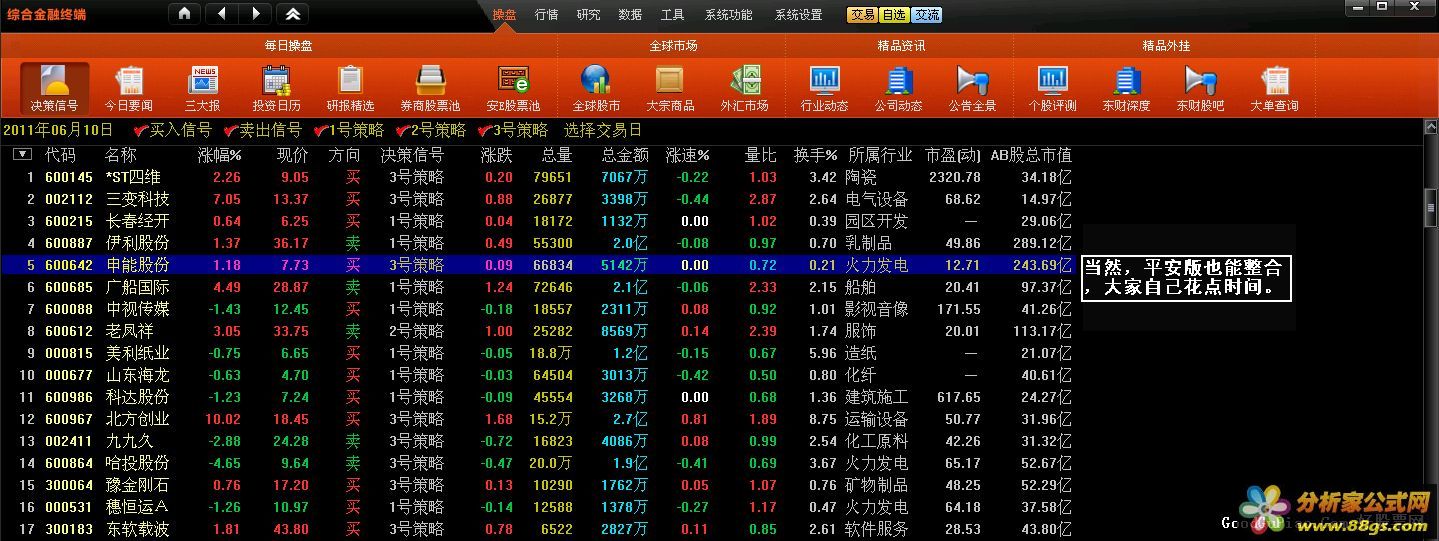Sort by 涨幅% column header

(220, 155)
